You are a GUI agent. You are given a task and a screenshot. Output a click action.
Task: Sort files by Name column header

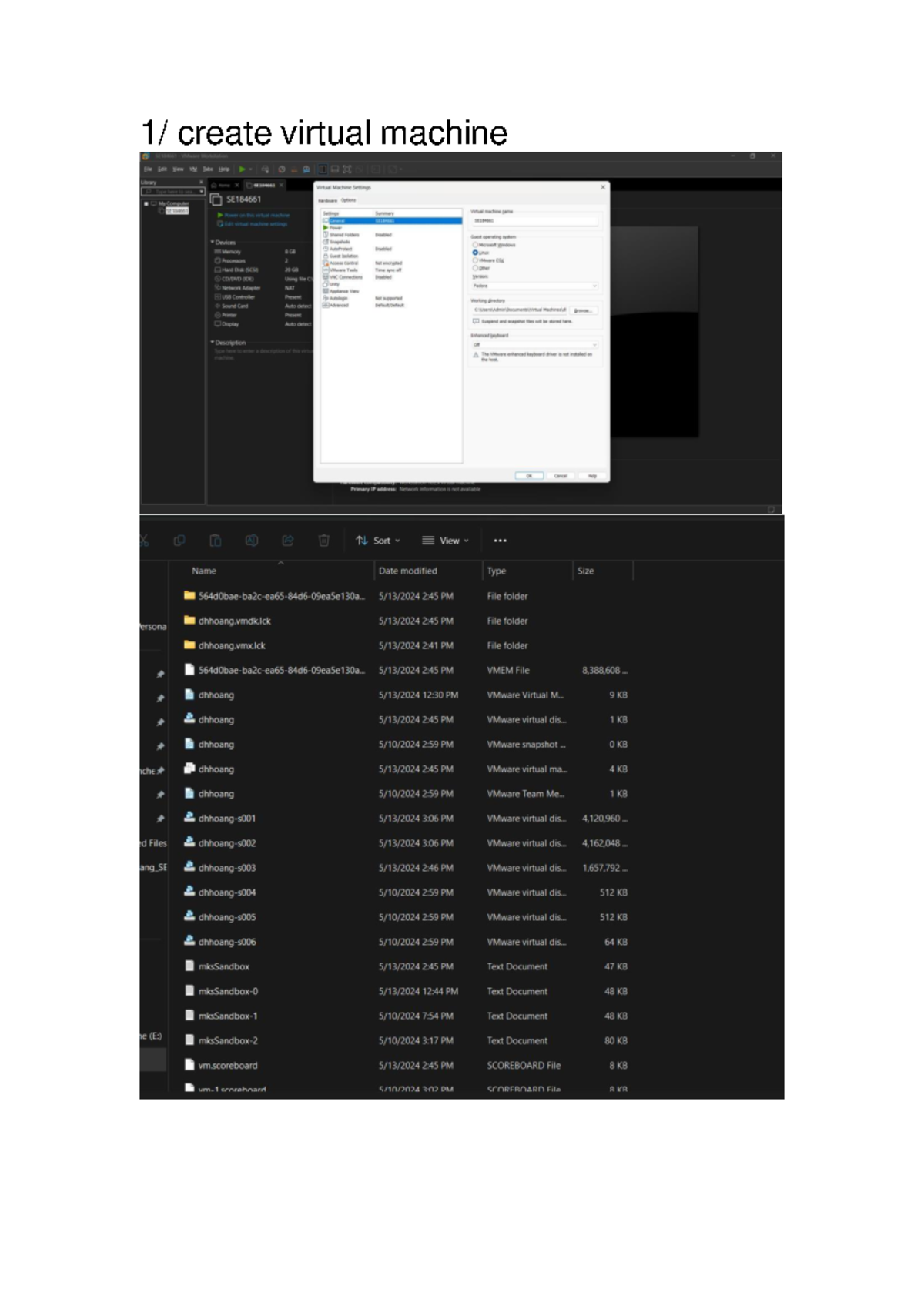204,571
